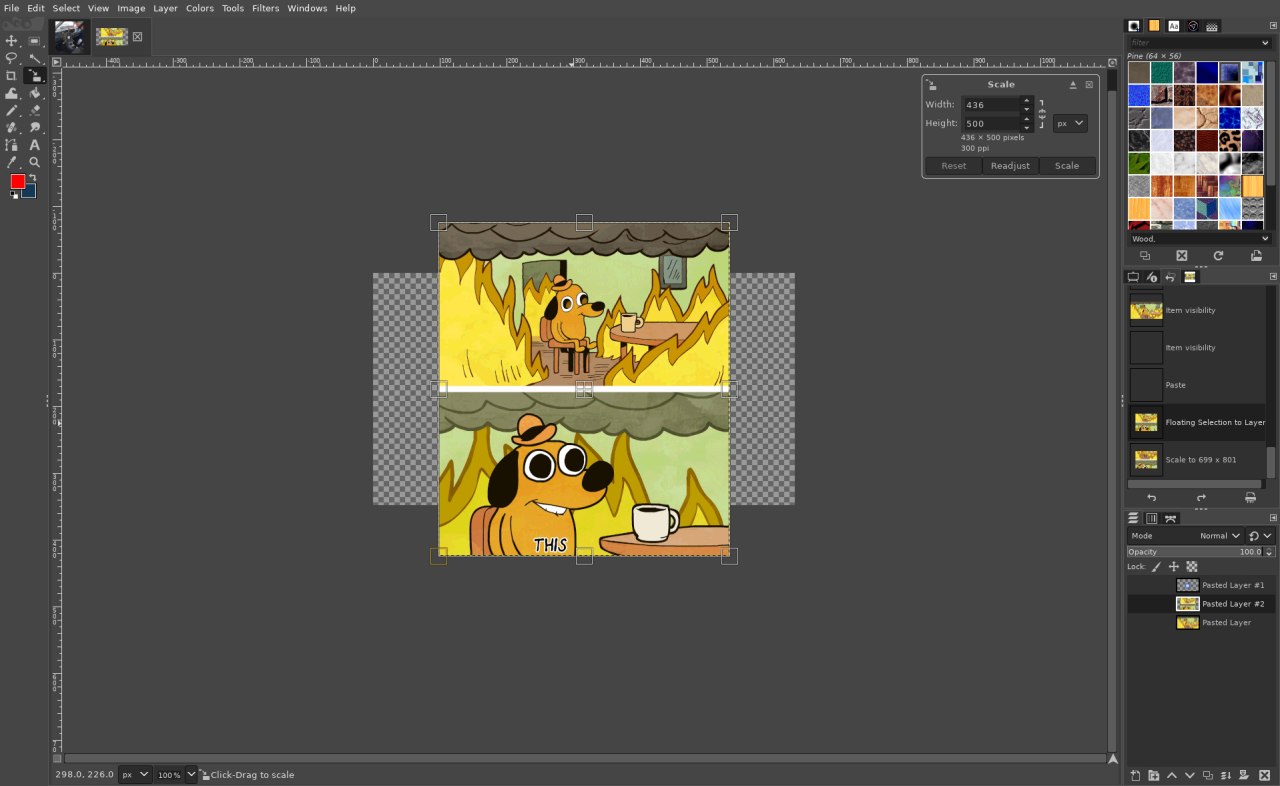Select the Scale transform tool in toolbox
Viewport: 1280px width, 786px height.
35,76
